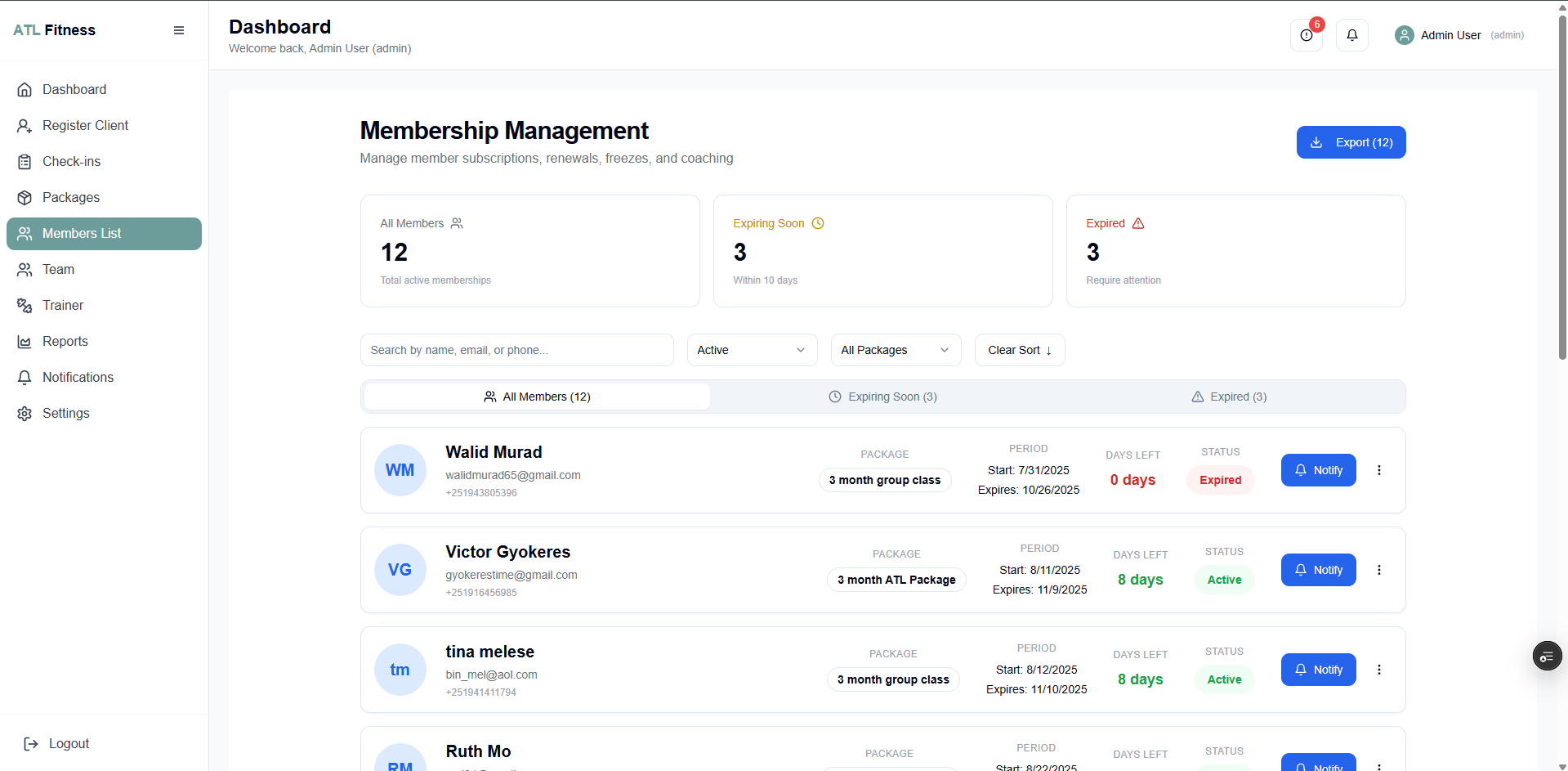Open the All Packages filter dropdown
This screenshot has height=771, width=1568.
point(896,350)
